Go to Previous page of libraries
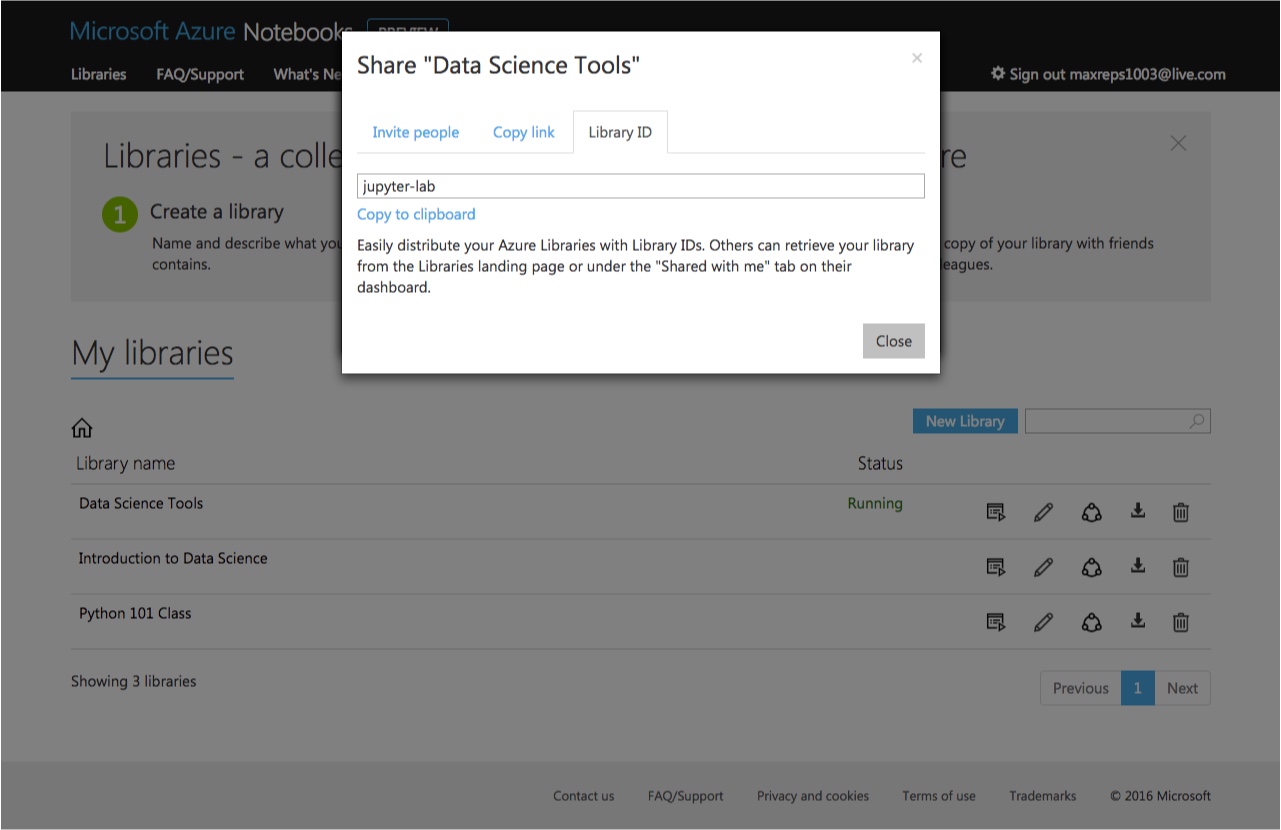 1081,688
